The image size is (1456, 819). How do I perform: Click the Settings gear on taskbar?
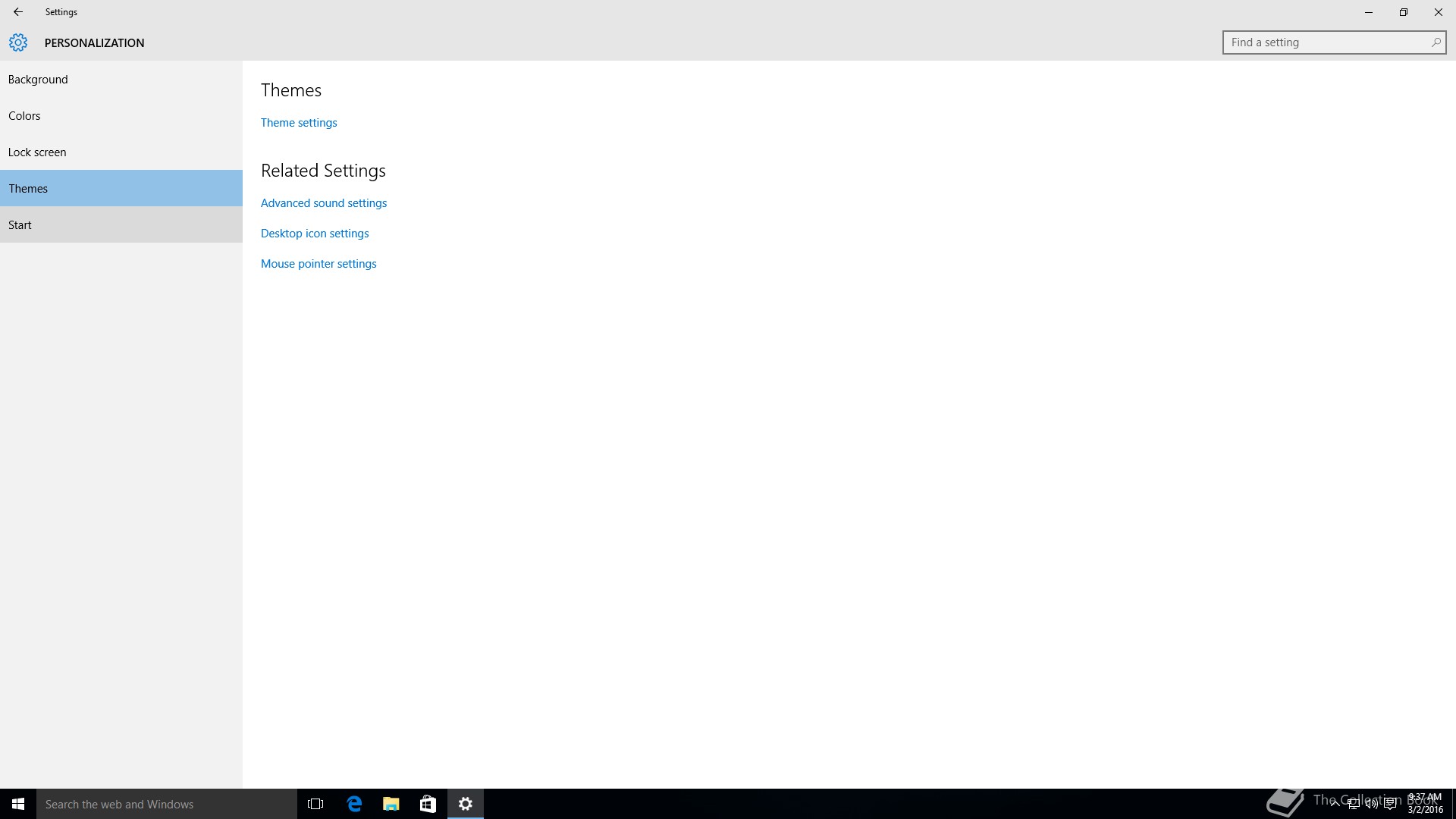(466, 804)
